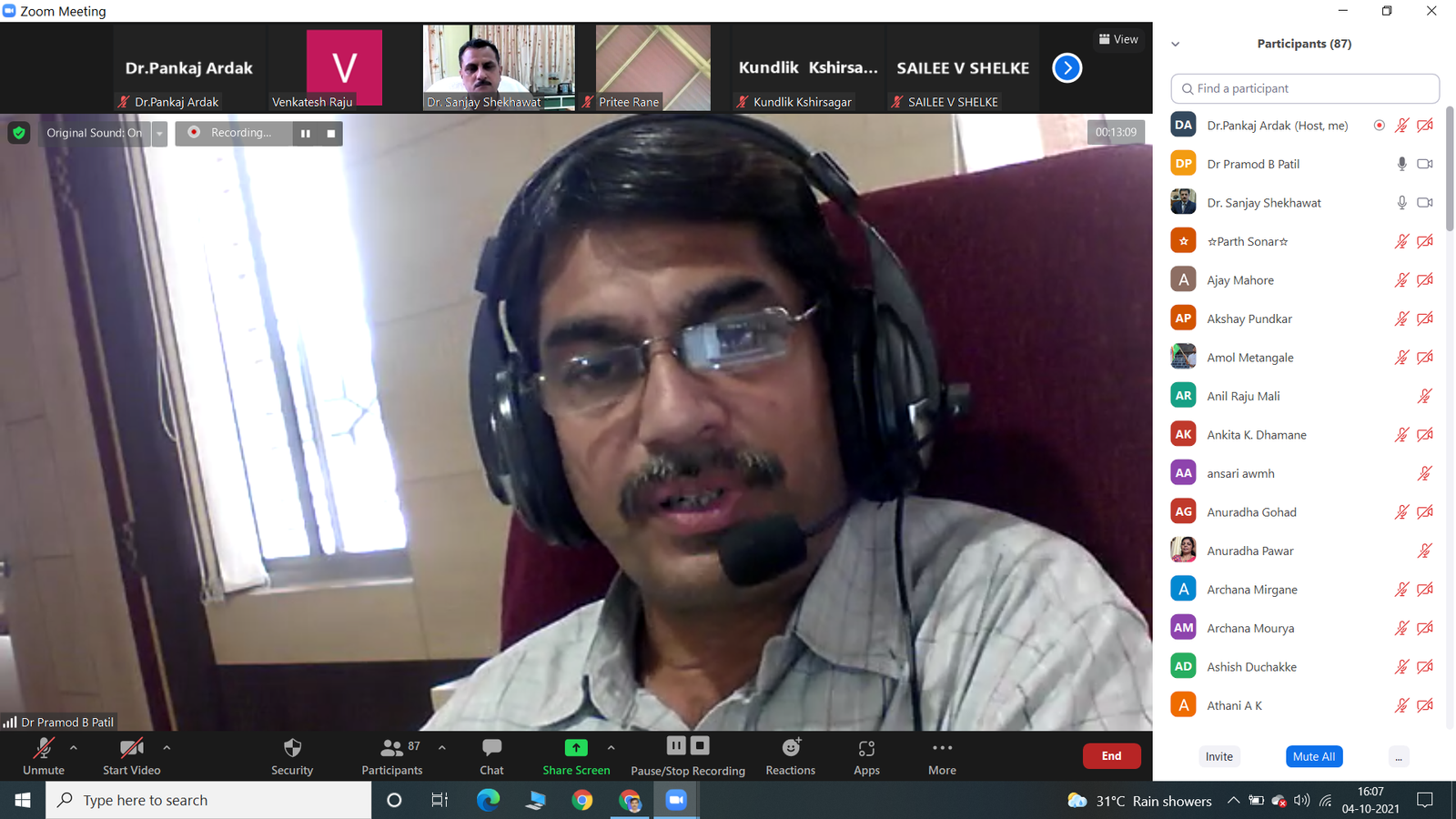Viewport: 1456px width, 819px height.
Task: Open the three-dot menu beside Mute All
Action: [x=1399, y=756]
